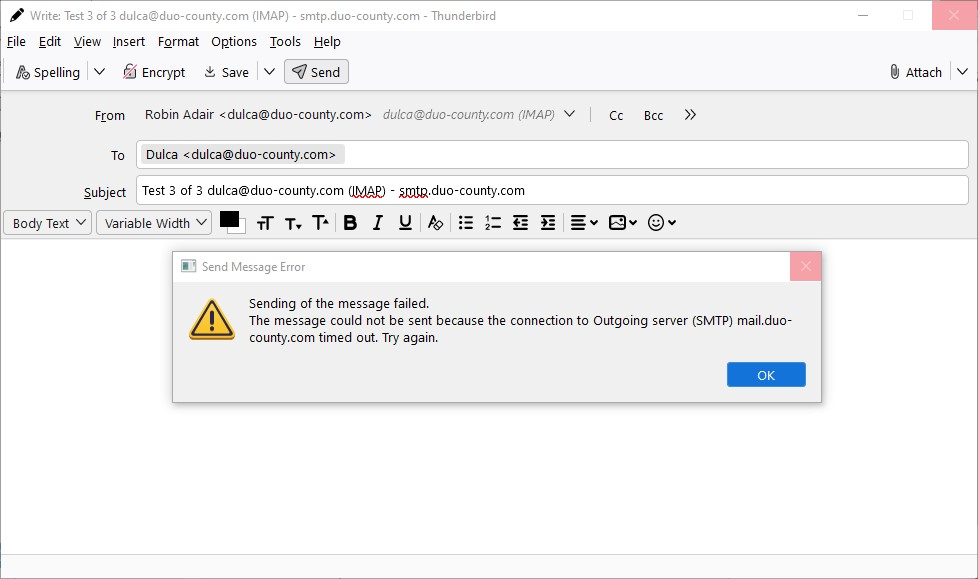
Task: Close the Send Message Error dialog
Action: 805,266
